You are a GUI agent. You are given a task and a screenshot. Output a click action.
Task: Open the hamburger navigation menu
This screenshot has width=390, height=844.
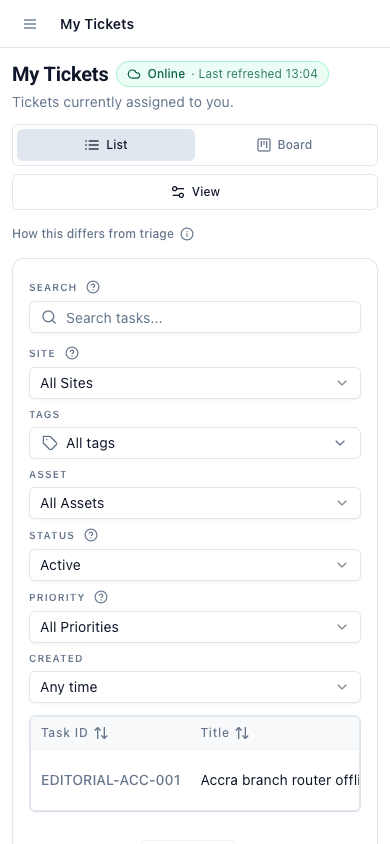click(x=30, y=24)
